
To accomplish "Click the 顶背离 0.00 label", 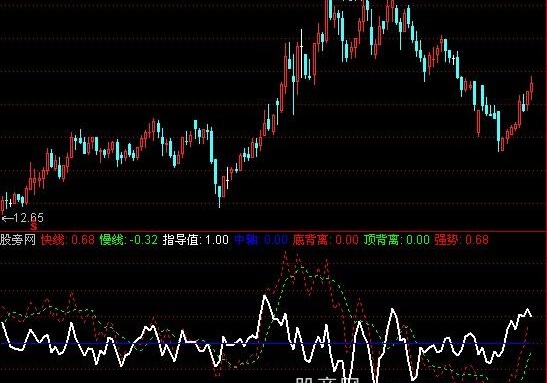I will (397, 240).
